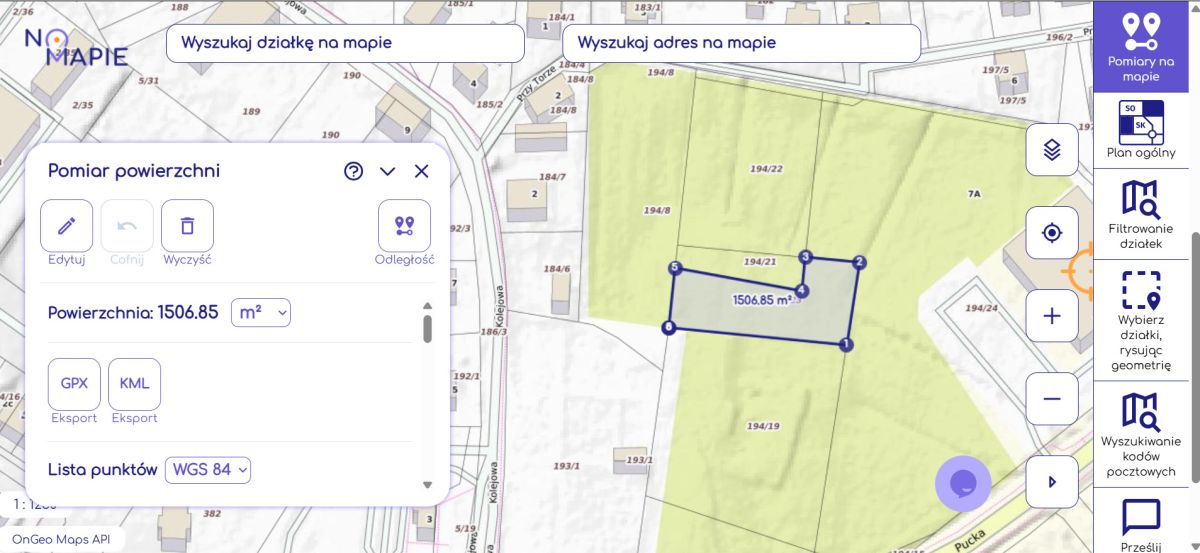Close the Pomiar powierzchni panel
The image size is (1200, 553).
(421, 171)
